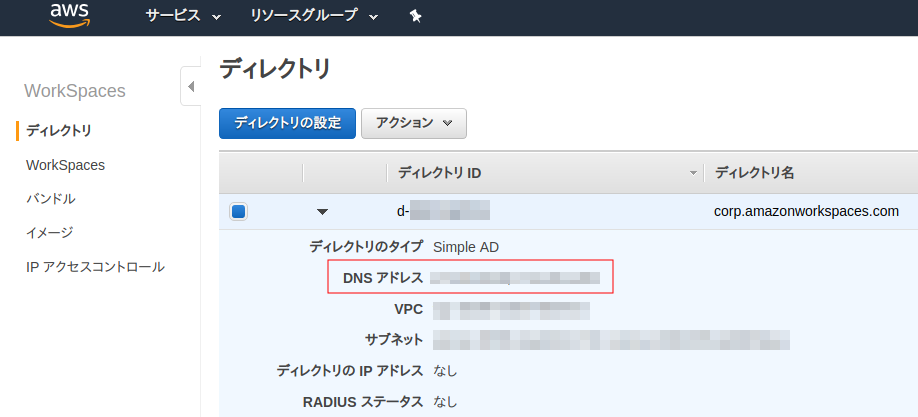Toggle the directory row checkbox
This screenshot has height=417, width=918.
point(238,211)
